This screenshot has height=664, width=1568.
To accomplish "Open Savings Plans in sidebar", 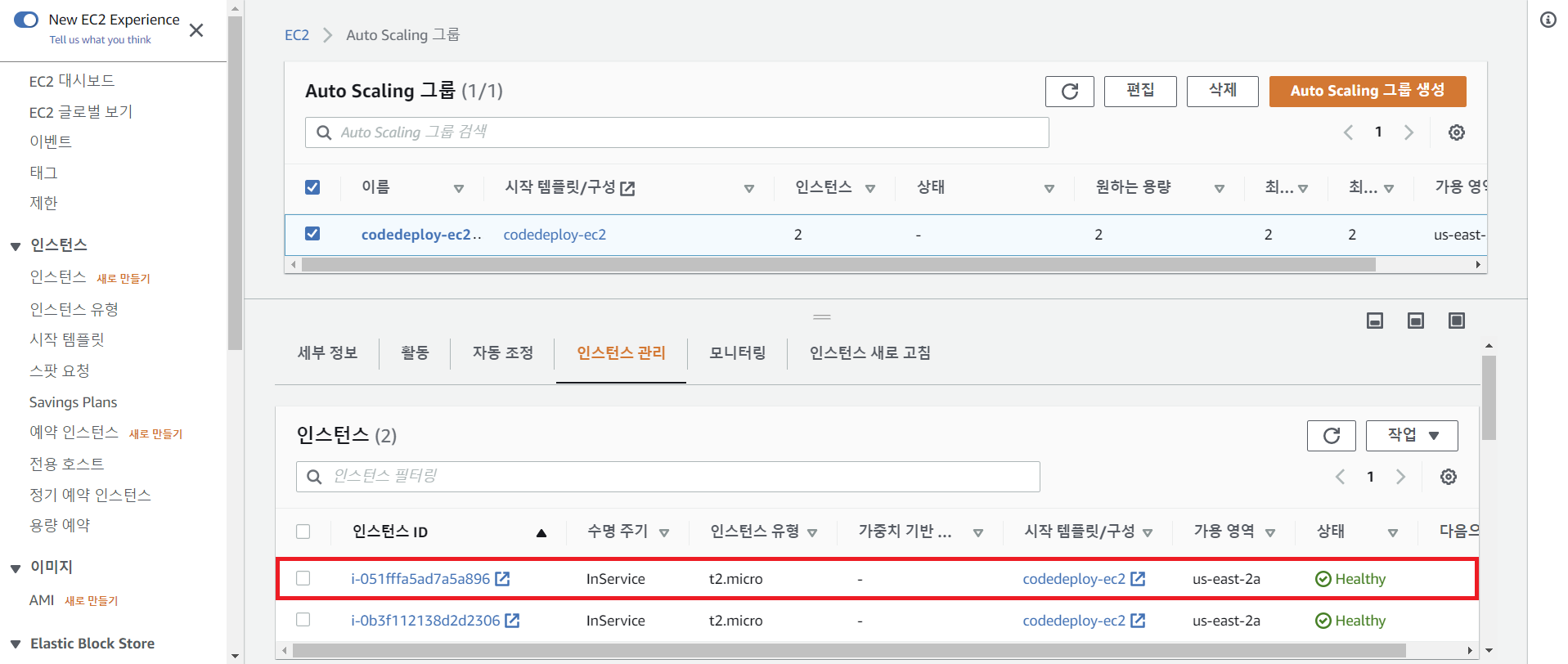I will 73,402.
